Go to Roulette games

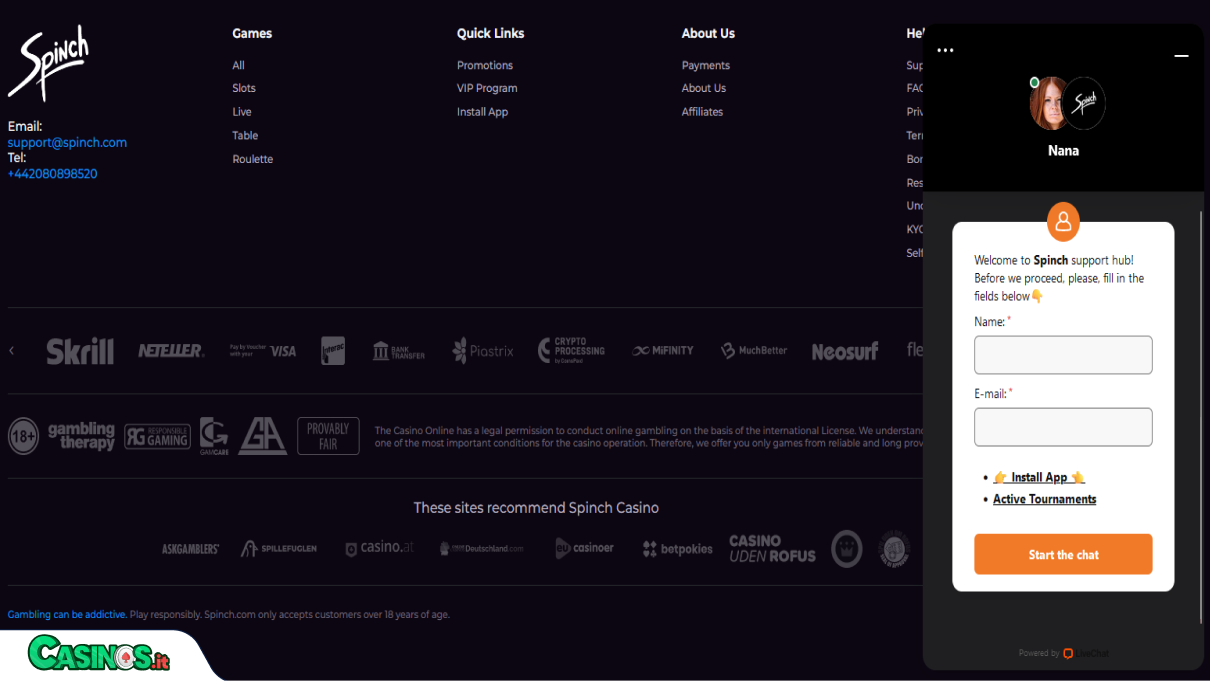[252, 159]
